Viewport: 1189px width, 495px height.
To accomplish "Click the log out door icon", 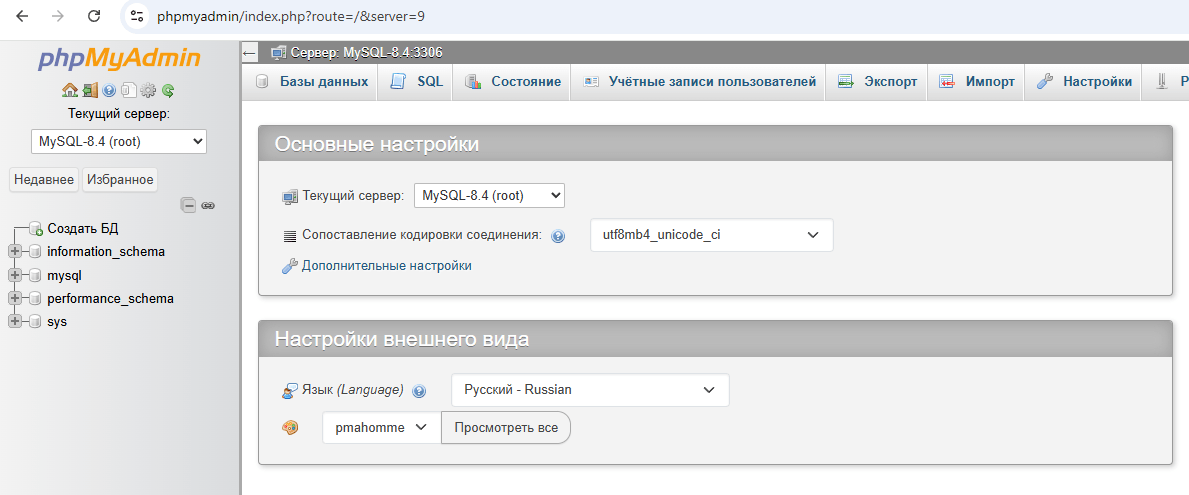I will [x=90, y=90].
